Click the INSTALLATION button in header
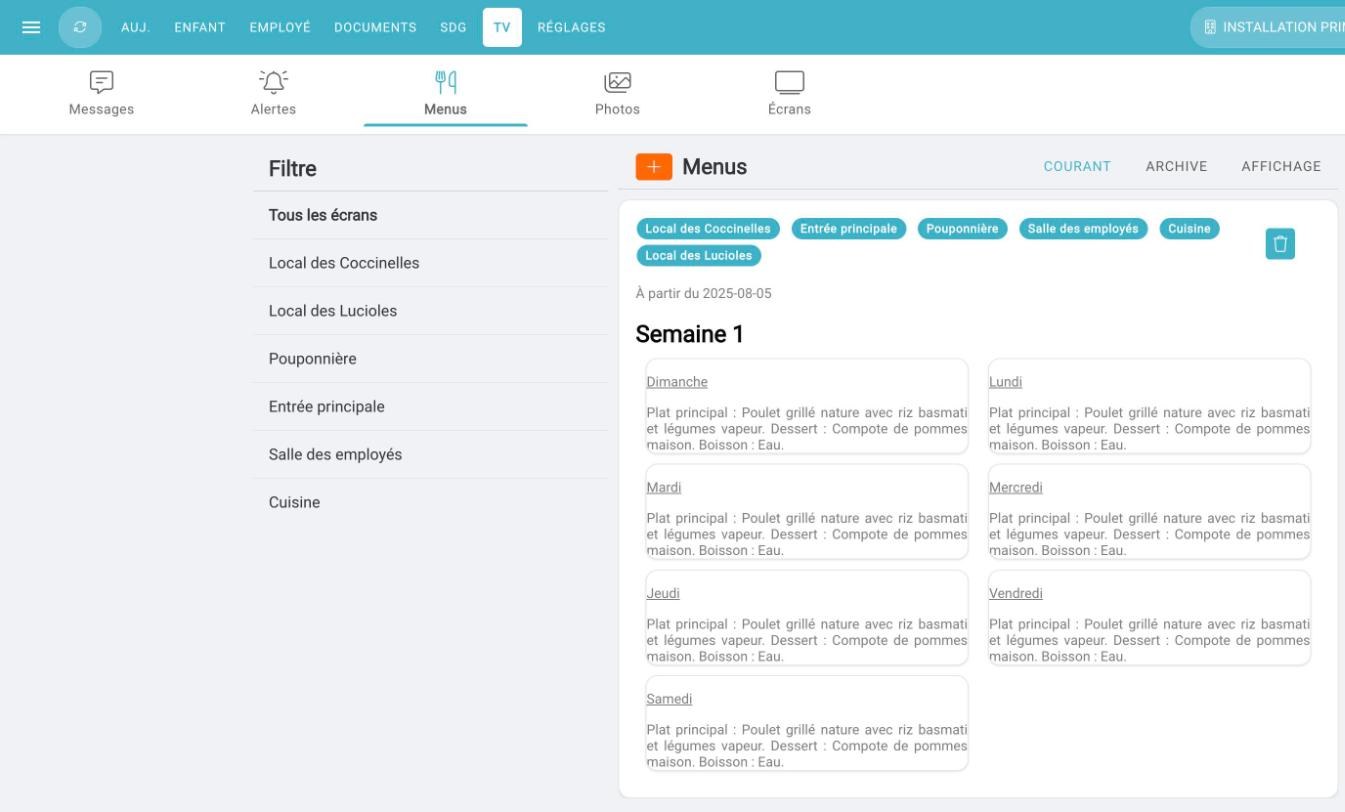This screenshot has width=1345, height=812. point(1268,27)
